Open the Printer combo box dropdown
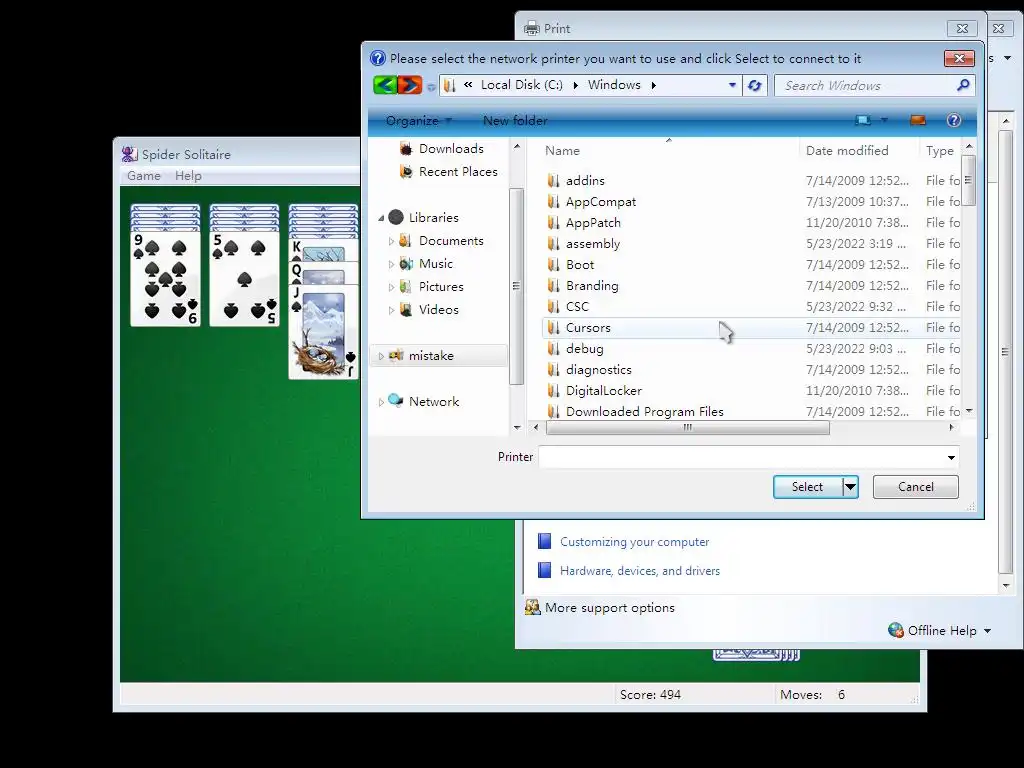 click(x=952, y=457)
